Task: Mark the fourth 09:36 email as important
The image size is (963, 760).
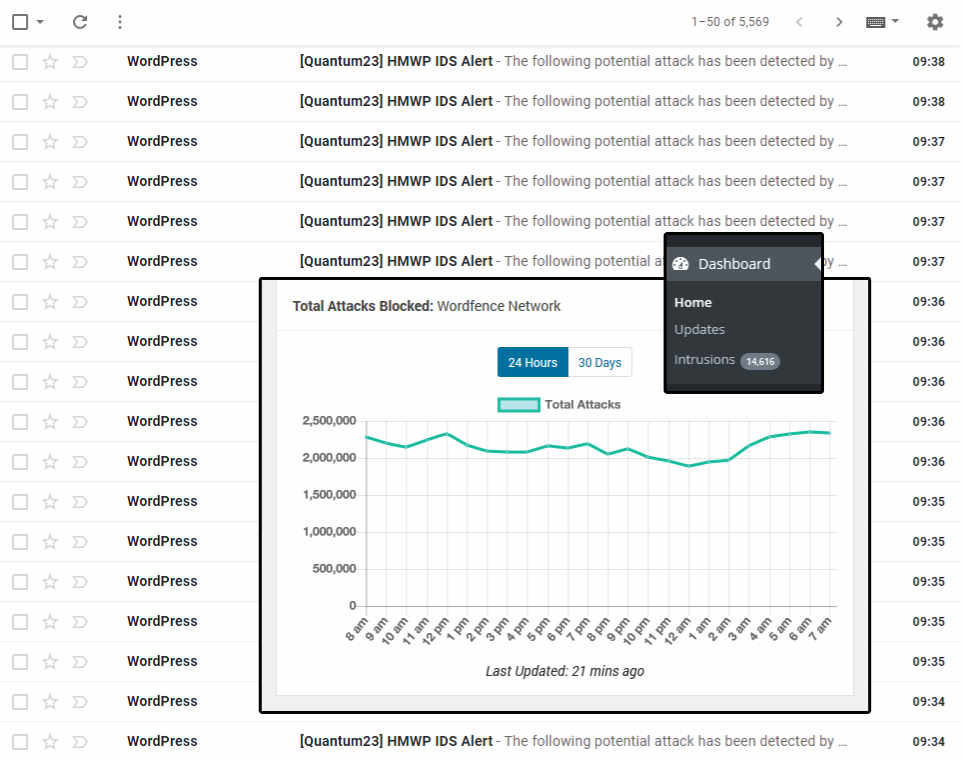Action: [80, 421]
